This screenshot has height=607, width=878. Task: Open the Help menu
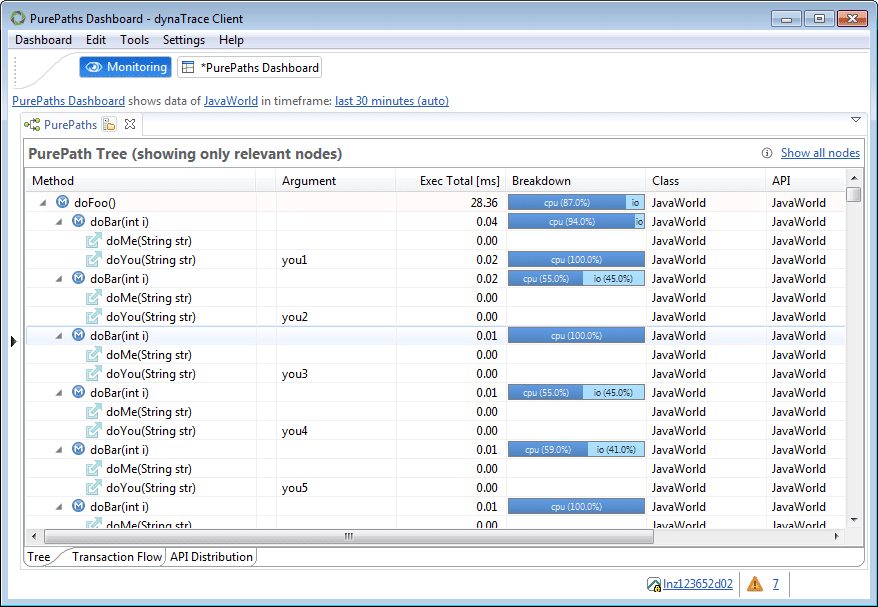click(231, 40)
